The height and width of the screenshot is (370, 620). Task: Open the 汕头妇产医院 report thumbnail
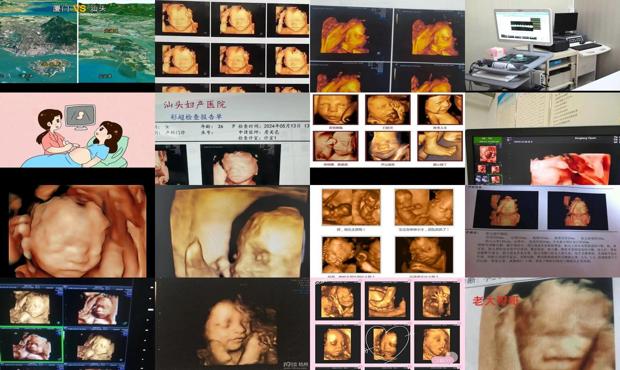click(232, 139)
